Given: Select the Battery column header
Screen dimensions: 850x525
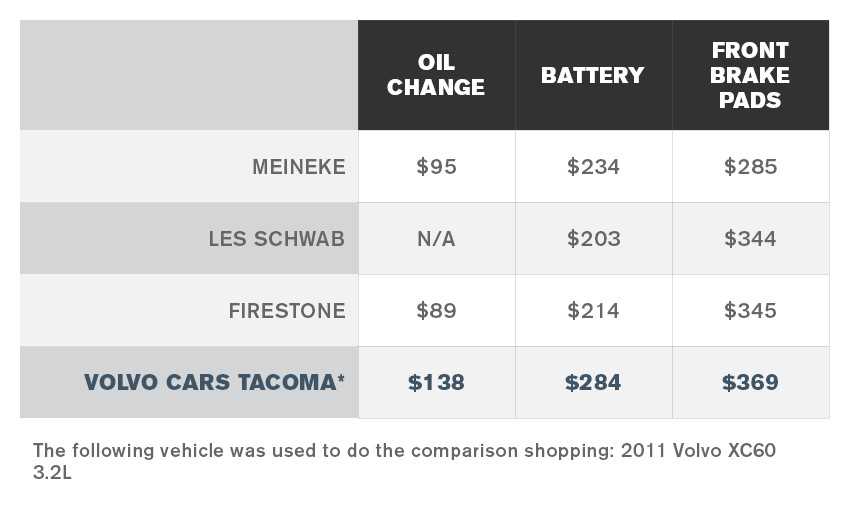Looking at the screenshot, I should [x=593, y=75].
